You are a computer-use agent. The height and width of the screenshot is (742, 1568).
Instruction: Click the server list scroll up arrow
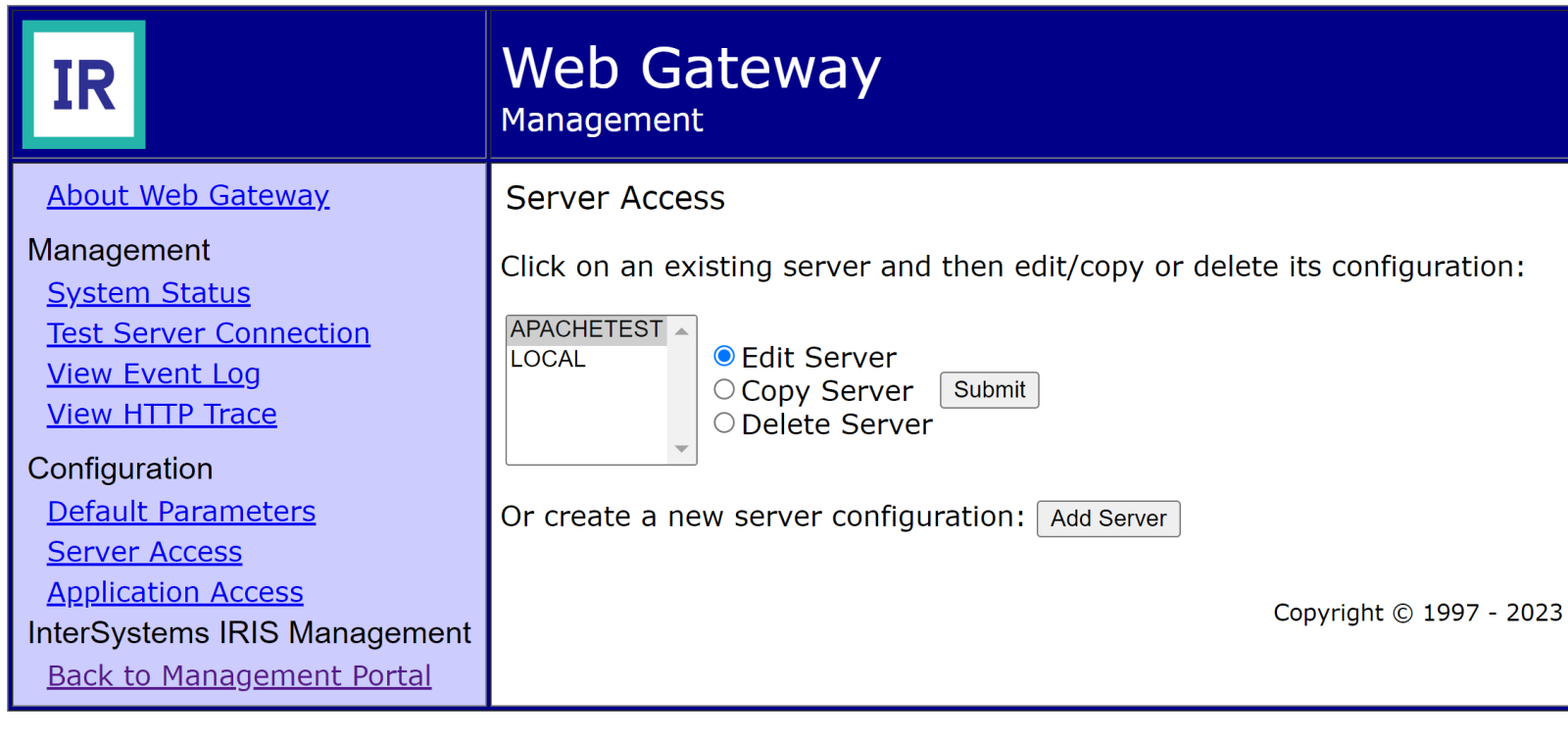(682, 331)
